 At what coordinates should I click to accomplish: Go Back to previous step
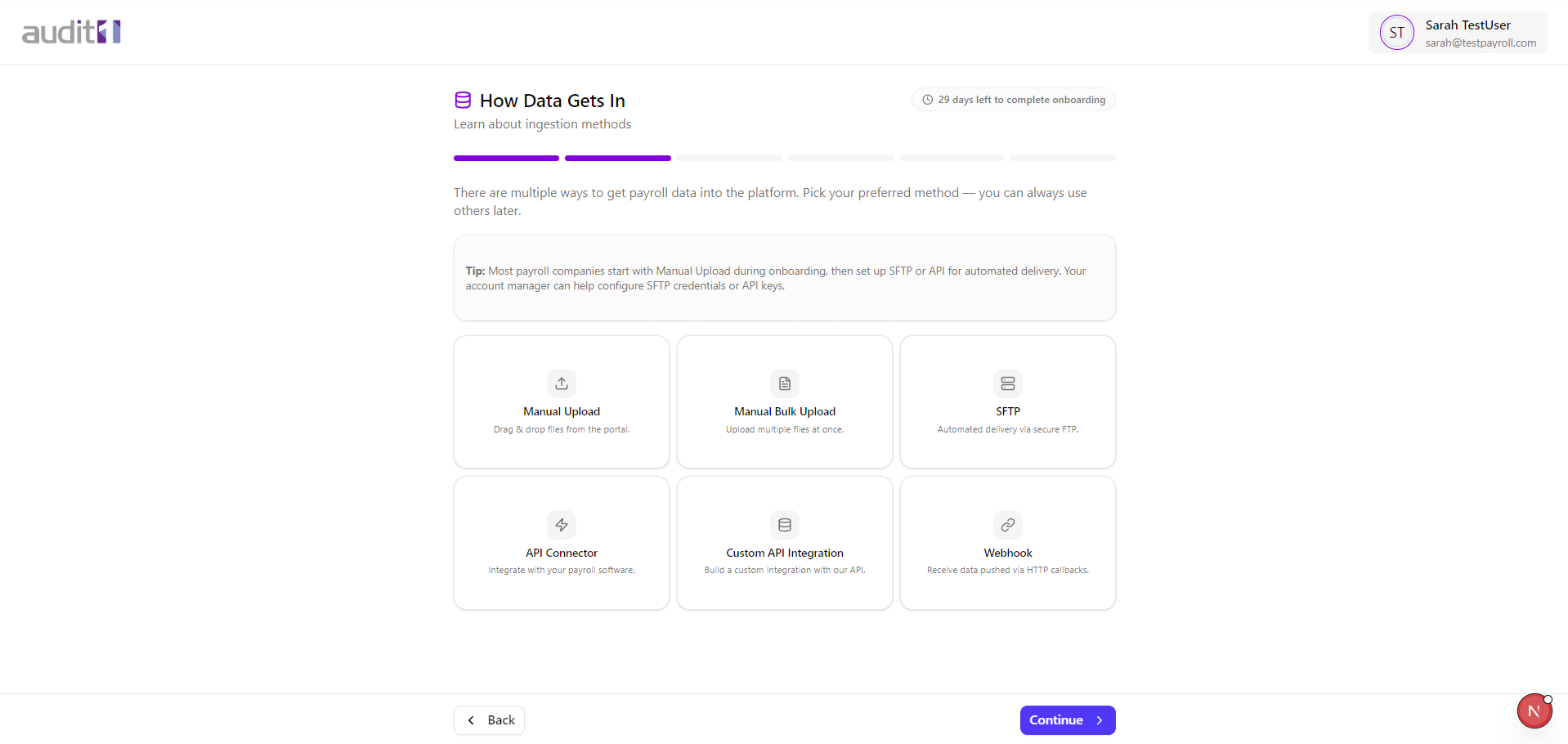coord(490,720)
